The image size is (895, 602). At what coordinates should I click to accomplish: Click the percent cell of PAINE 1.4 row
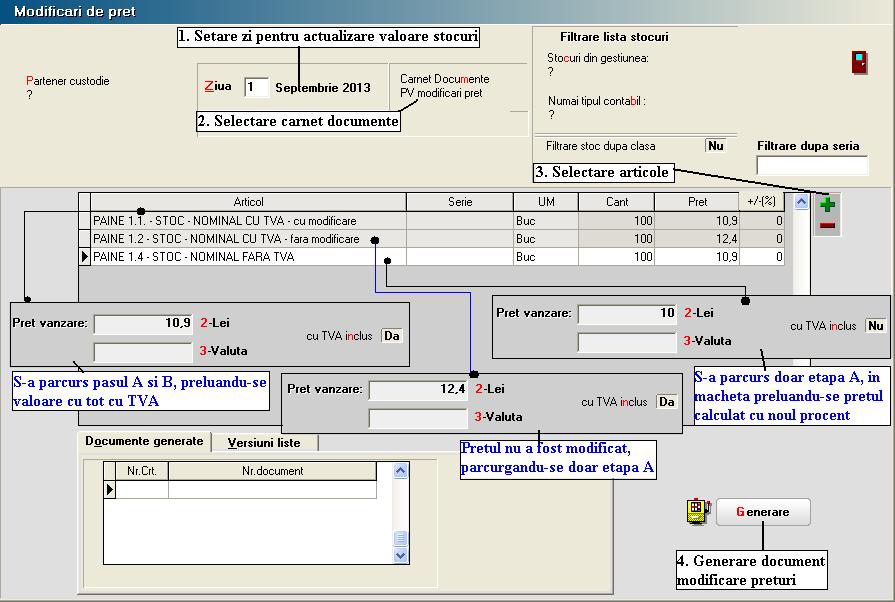point(762,257)
